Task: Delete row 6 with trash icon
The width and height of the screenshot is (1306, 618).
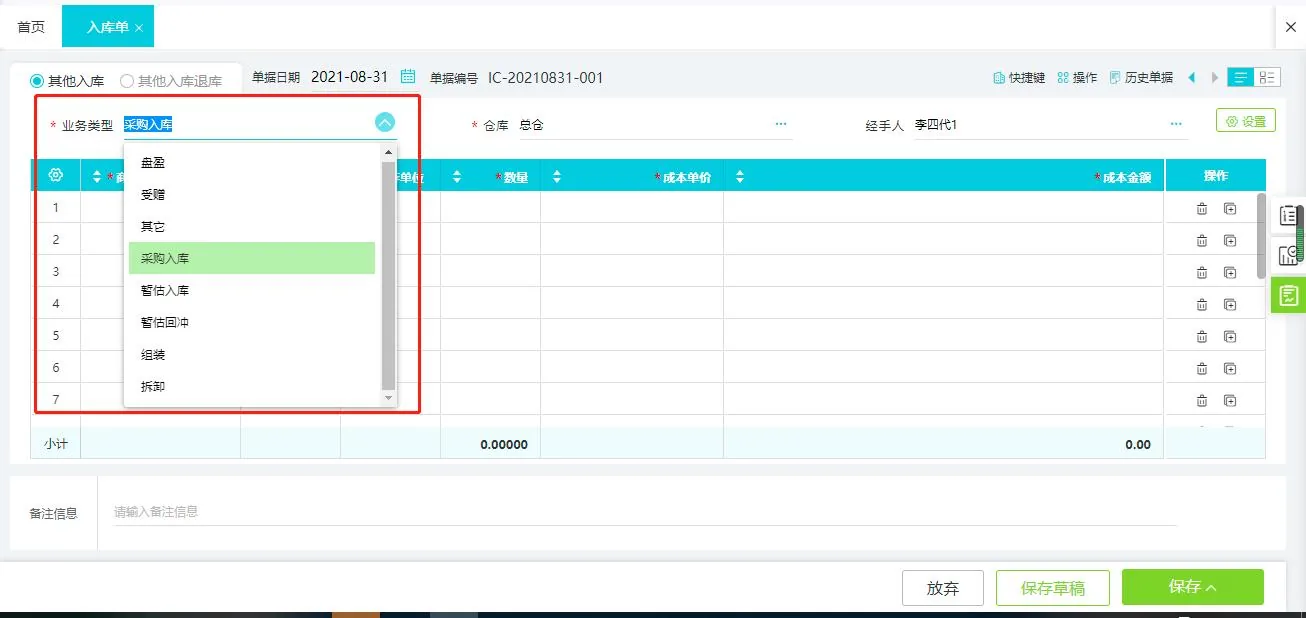Action: point(1202,368)
